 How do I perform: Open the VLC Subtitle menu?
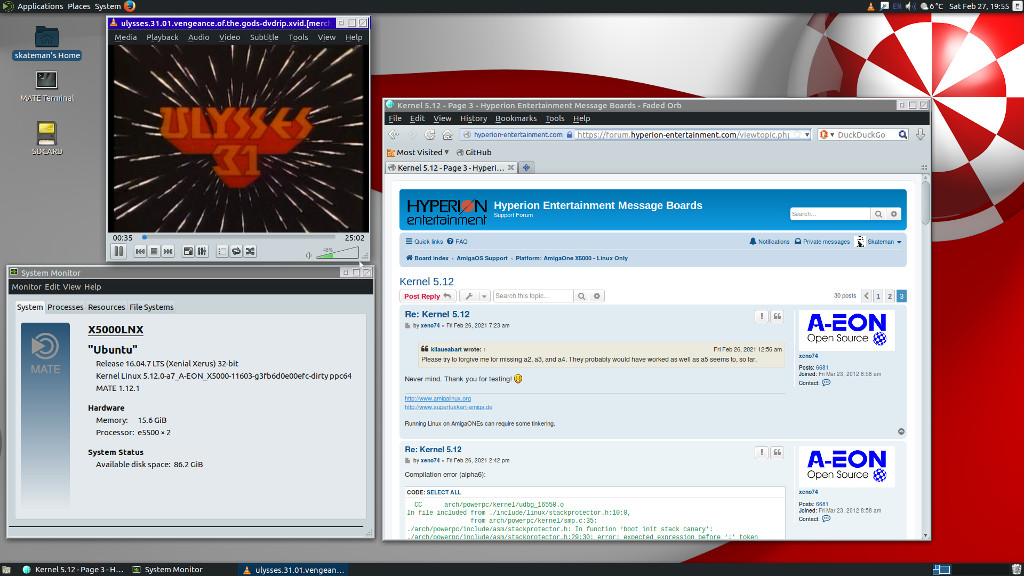[x=264, y=37]
